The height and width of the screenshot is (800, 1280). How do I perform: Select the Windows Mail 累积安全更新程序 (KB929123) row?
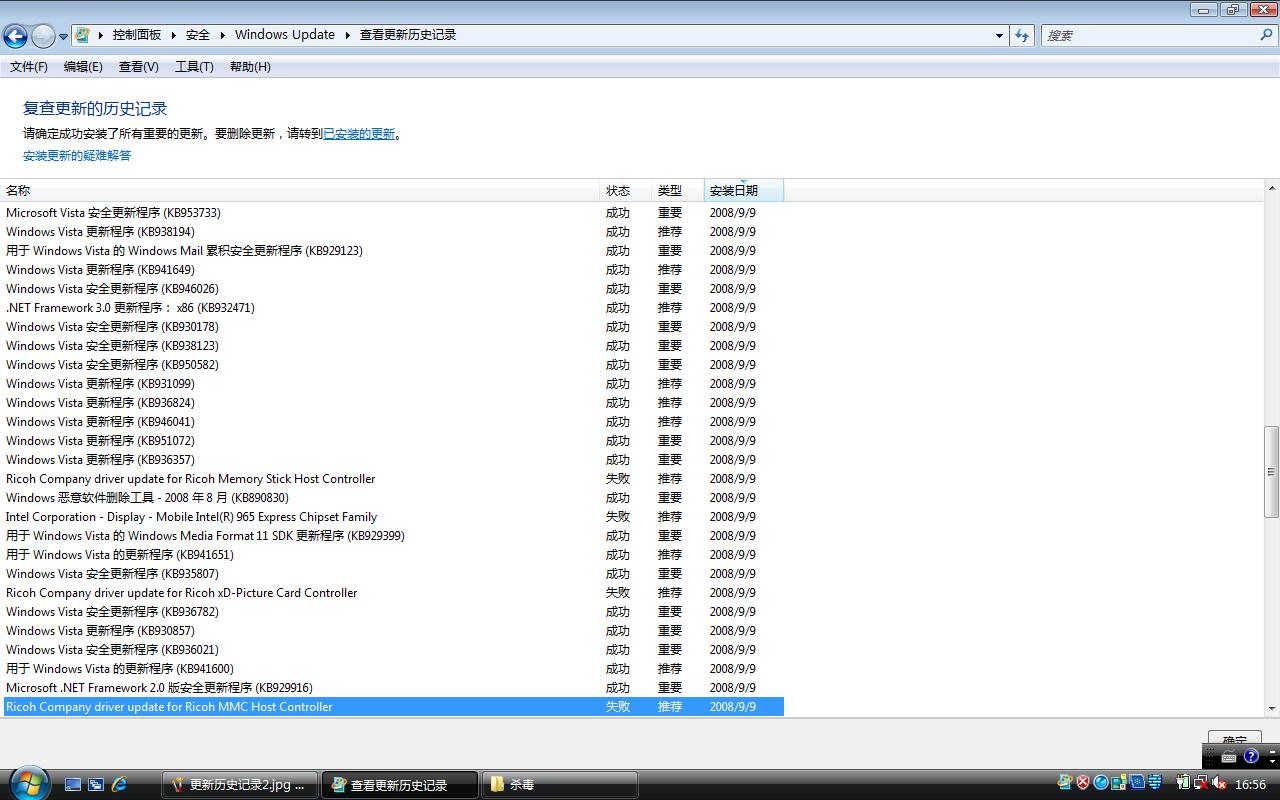(393, 251)
